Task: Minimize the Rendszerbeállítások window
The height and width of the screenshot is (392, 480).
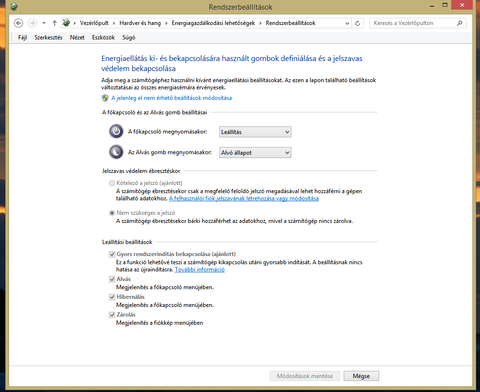Action: pyautogui.click(x=432, y=6)
